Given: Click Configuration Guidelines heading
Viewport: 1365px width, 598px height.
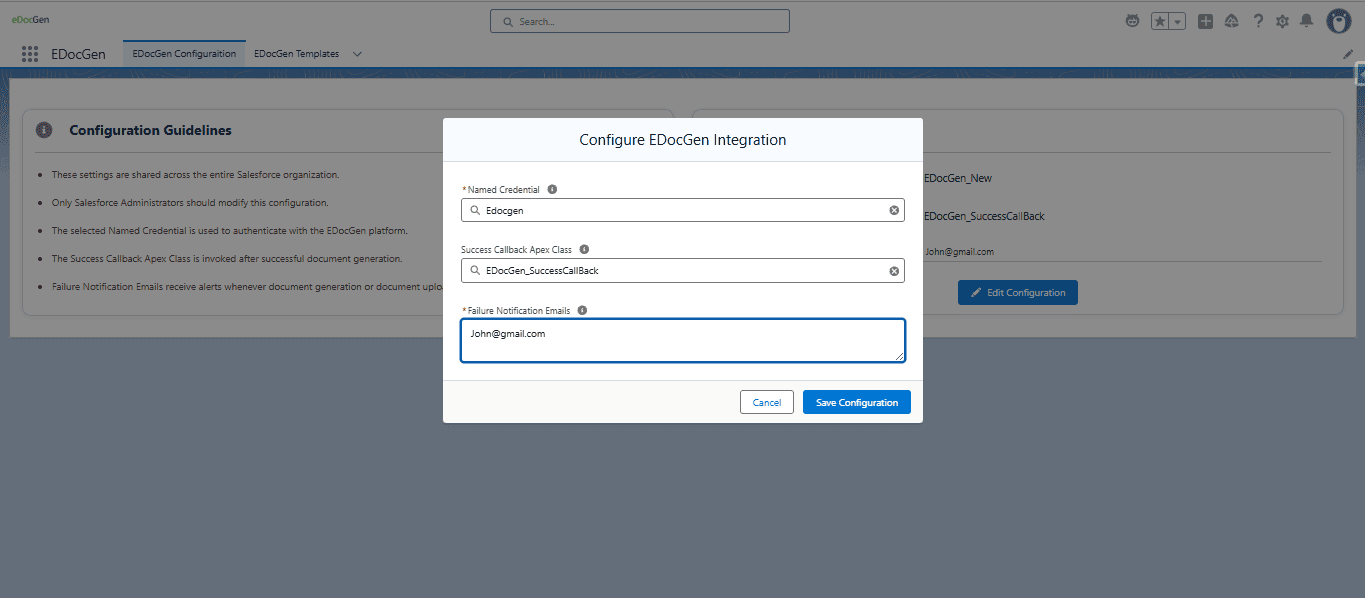Looking at the screenshot, I should coord(150,130).
